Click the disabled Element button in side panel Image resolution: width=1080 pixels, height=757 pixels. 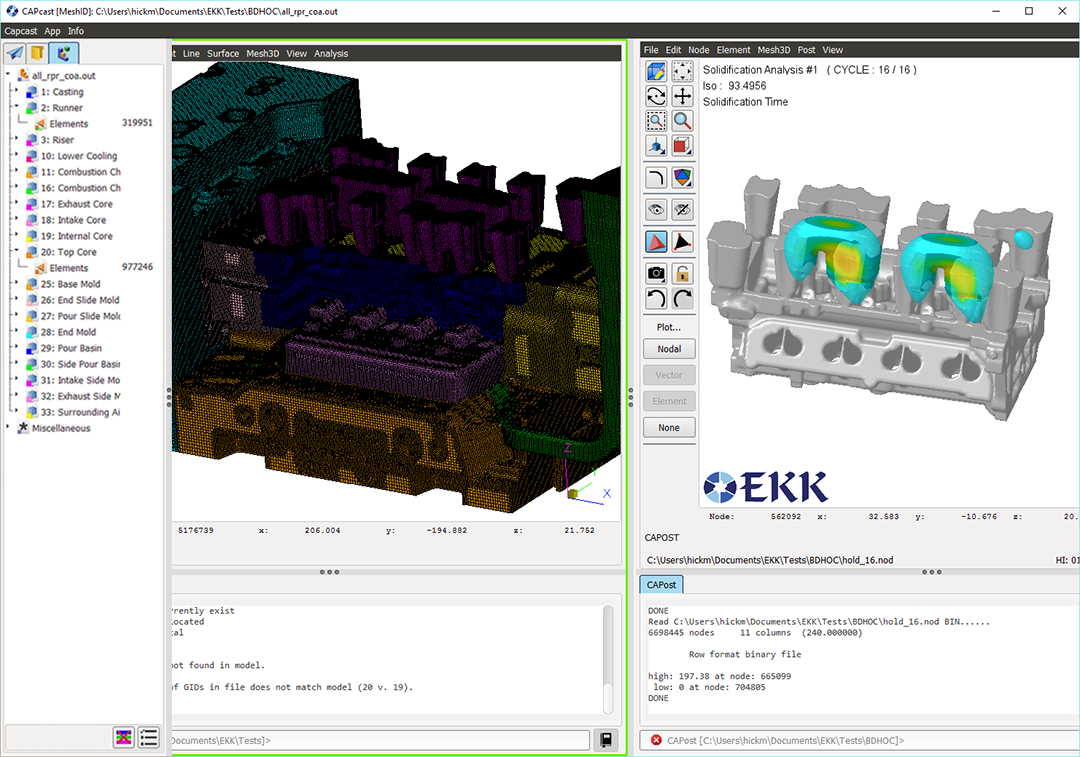(x=669, y=402)
